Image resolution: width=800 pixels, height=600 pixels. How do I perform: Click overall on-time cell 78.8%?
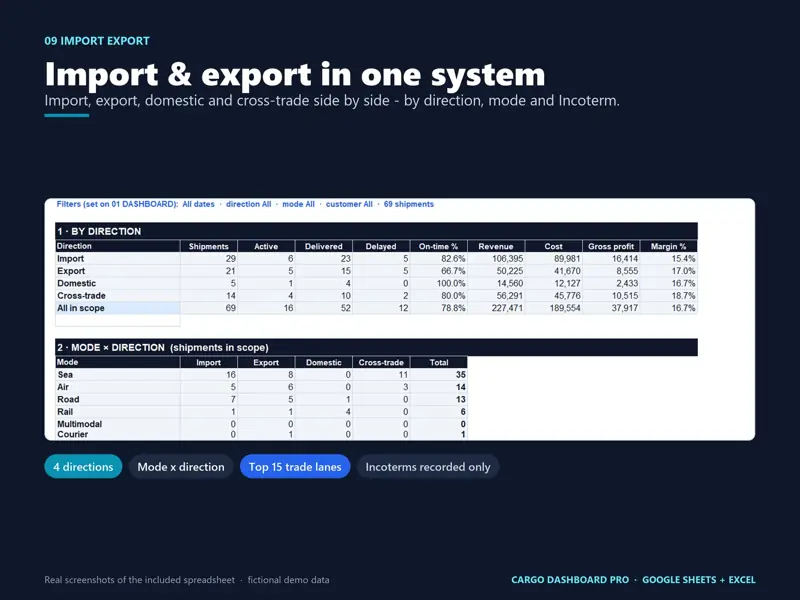click(438, 308)
